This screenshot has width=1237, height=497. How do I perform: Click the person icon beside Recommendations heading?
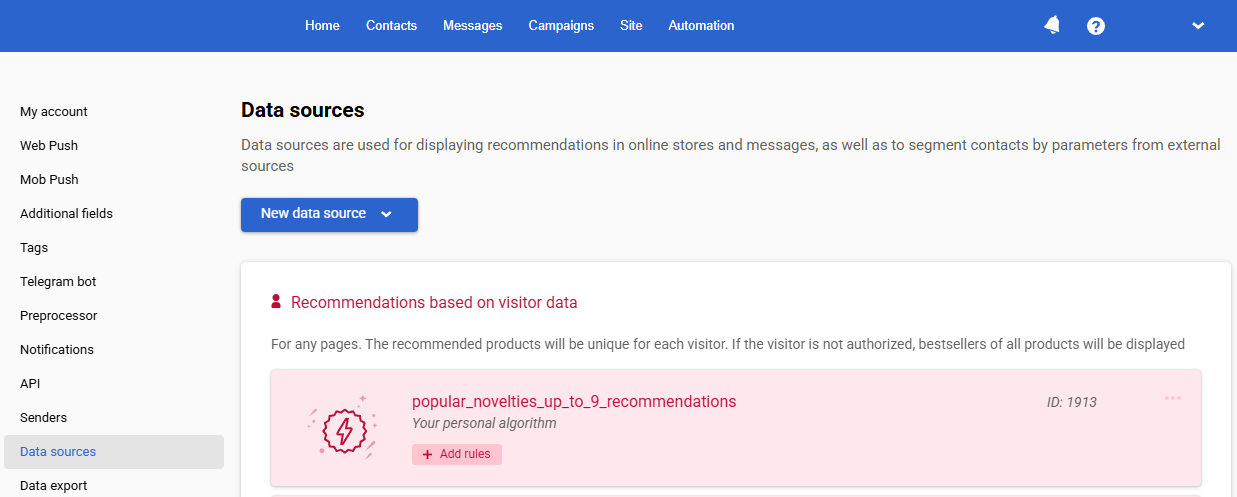point(277,301)
